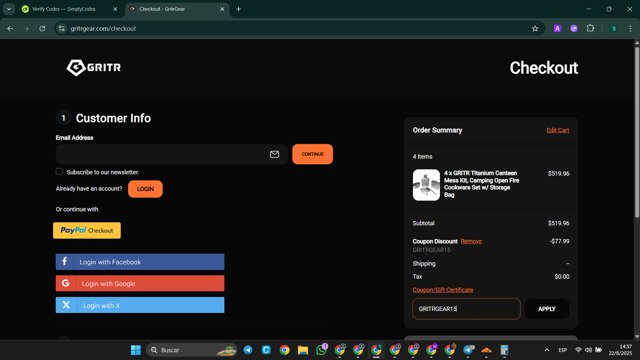Click the coupon code field with GRITRGEAR15
This screenshot has width=640, height=360.
pos(467,309)
